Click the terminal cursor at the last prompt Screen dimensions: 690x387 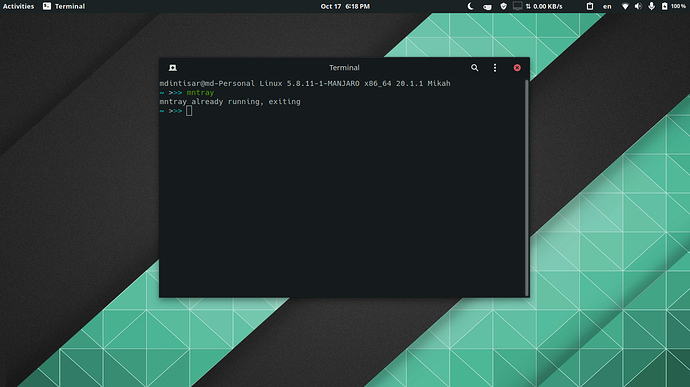click(189, 111)
